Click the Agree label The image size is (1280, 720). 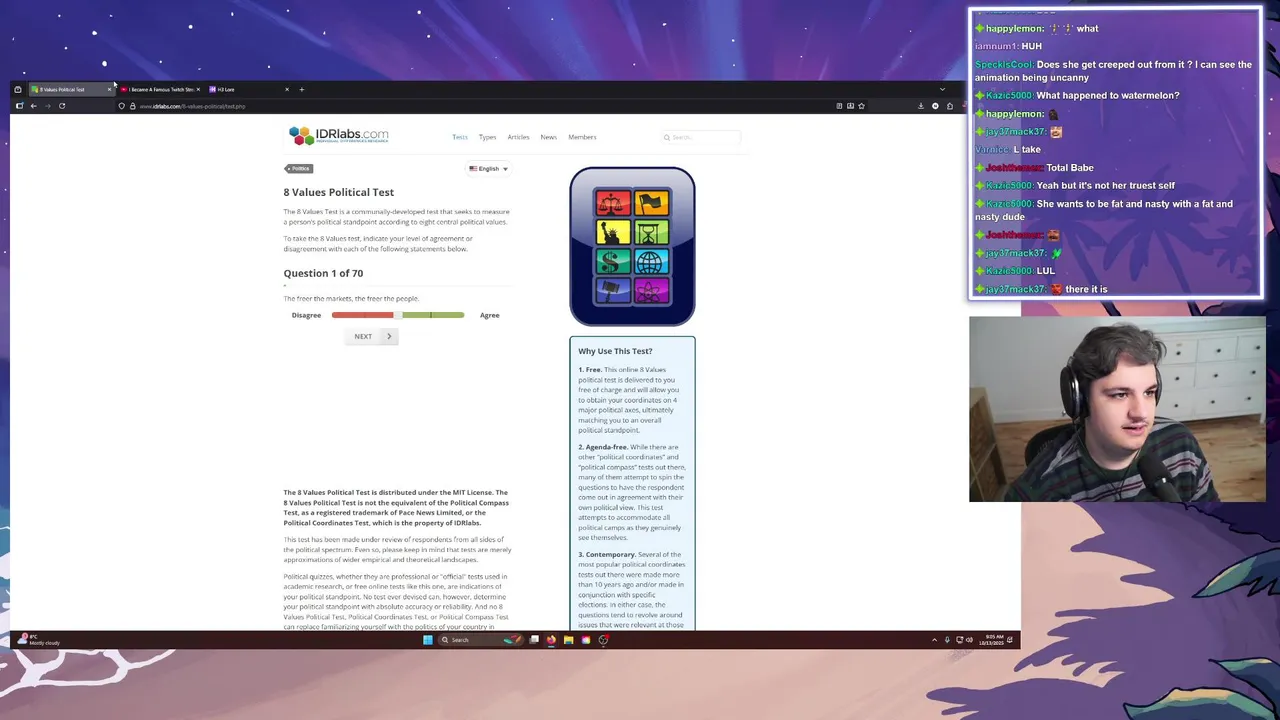[489, 315]
